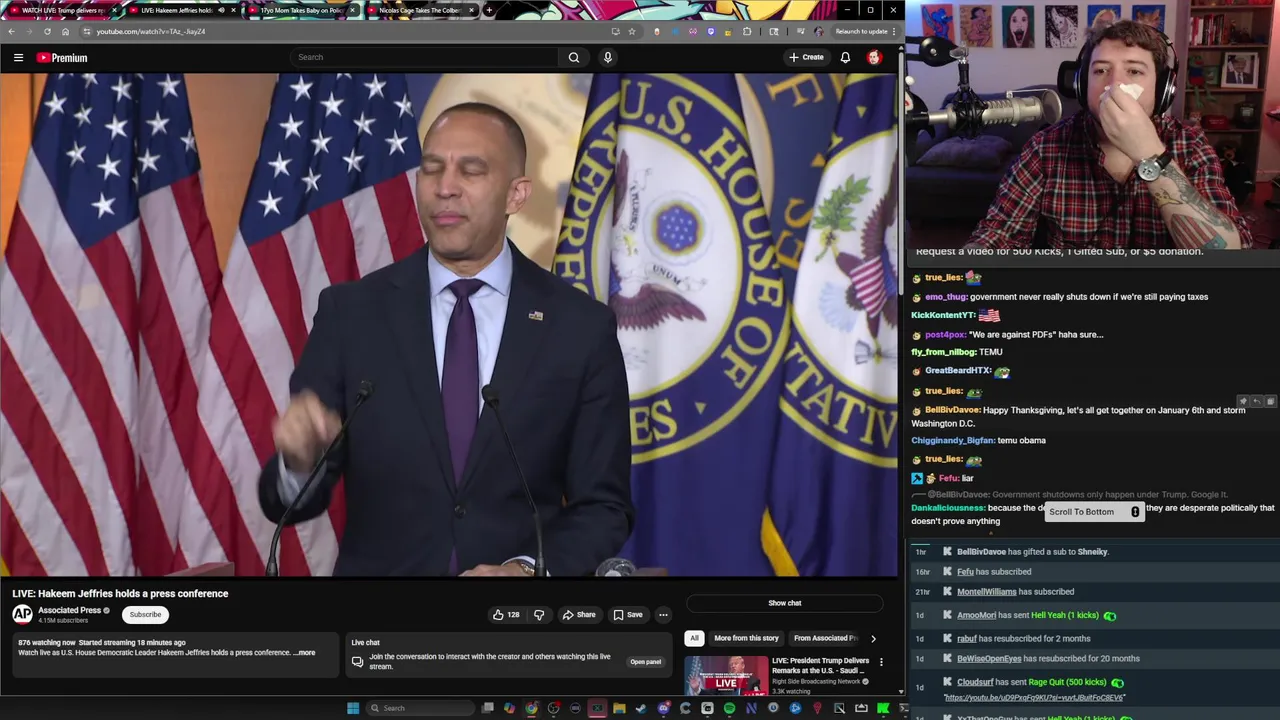Switch to Nicolas Cage Takes The Colbert tab
Viewport: 1280px width, 720px height.
click(421, 10)
